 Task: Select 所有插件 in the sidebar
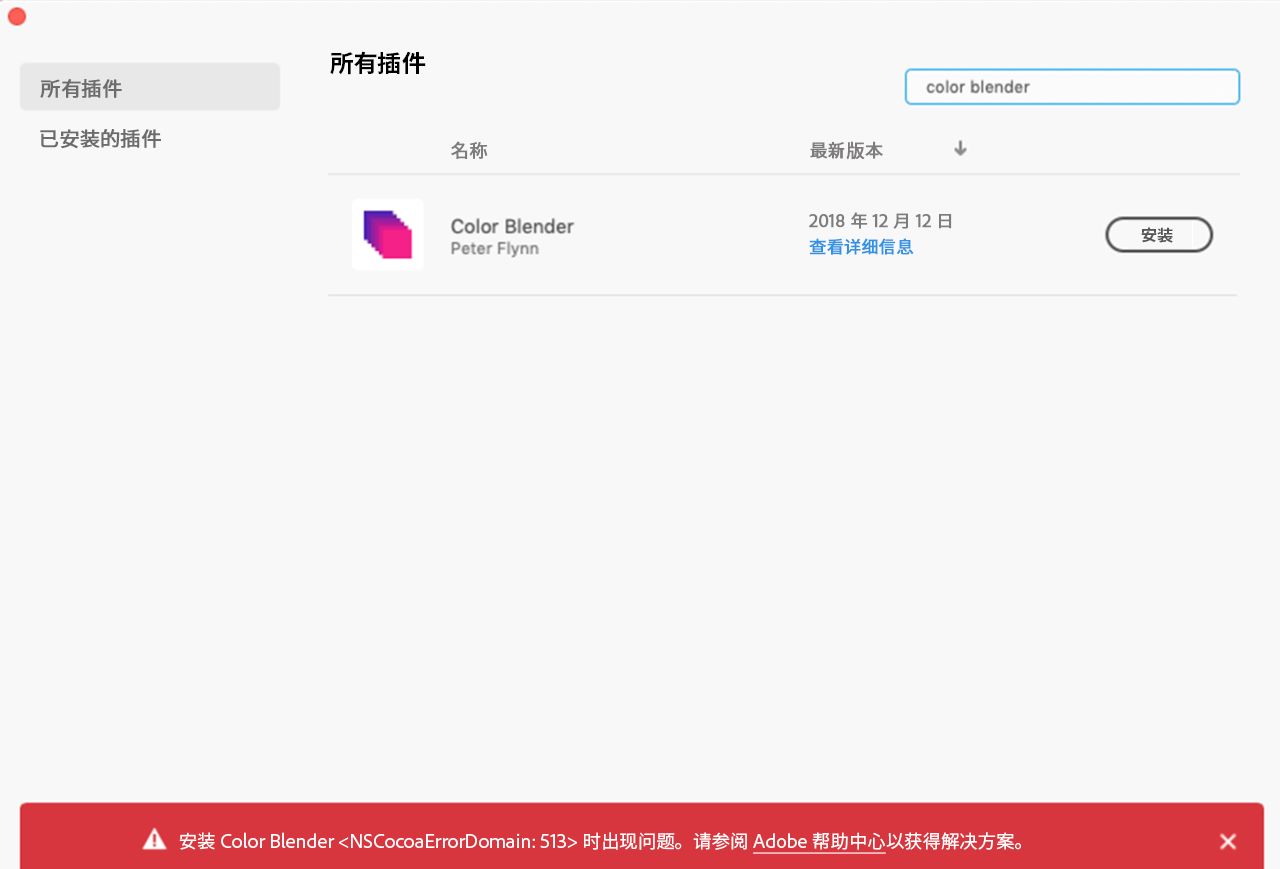click(150, 87)
